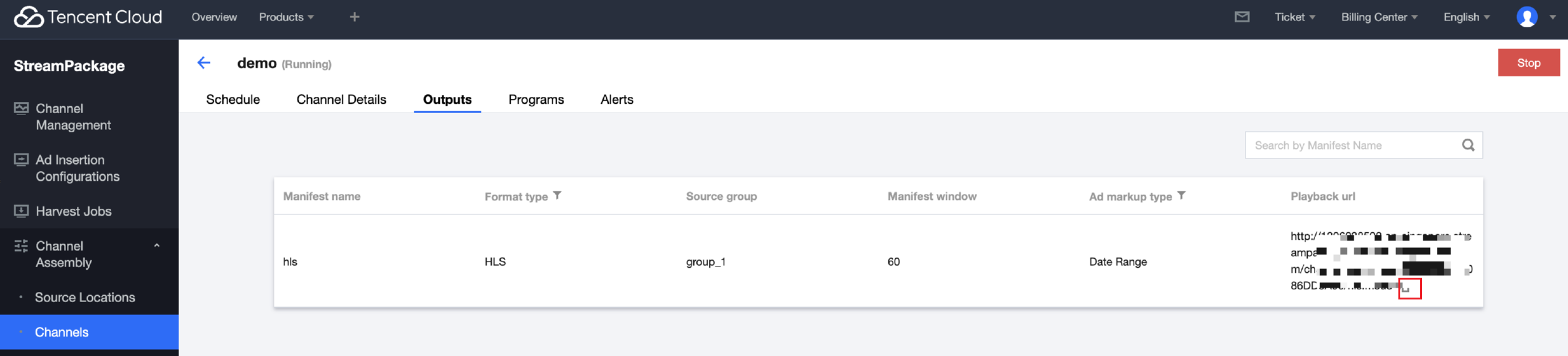
Task: Open the user avatar menu
Action: pos(1527,17)
